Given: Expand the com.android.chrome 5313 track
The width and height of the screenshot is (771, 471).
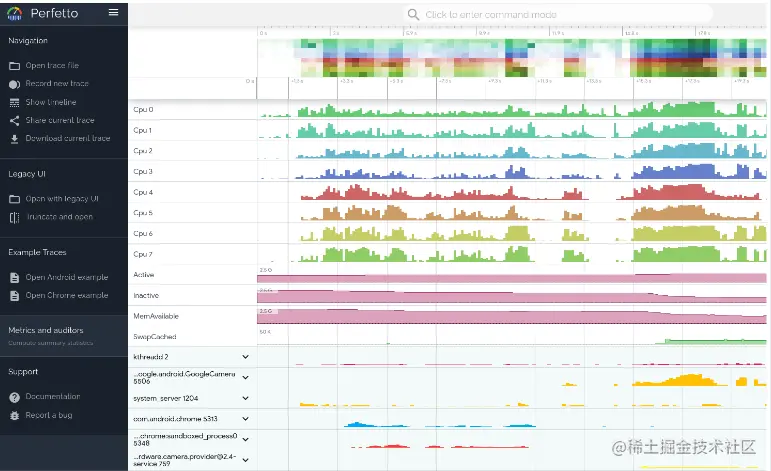Looking at the screenshot, I should [245, 419].
